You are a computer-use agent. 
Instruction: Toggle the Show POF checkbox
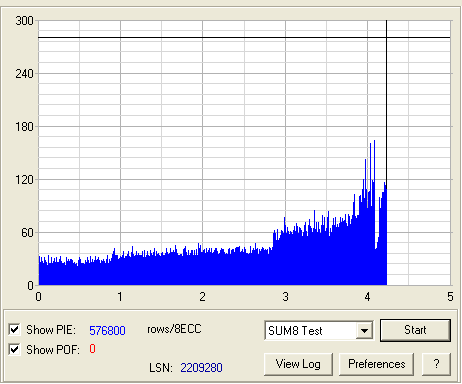pos(14,350)
